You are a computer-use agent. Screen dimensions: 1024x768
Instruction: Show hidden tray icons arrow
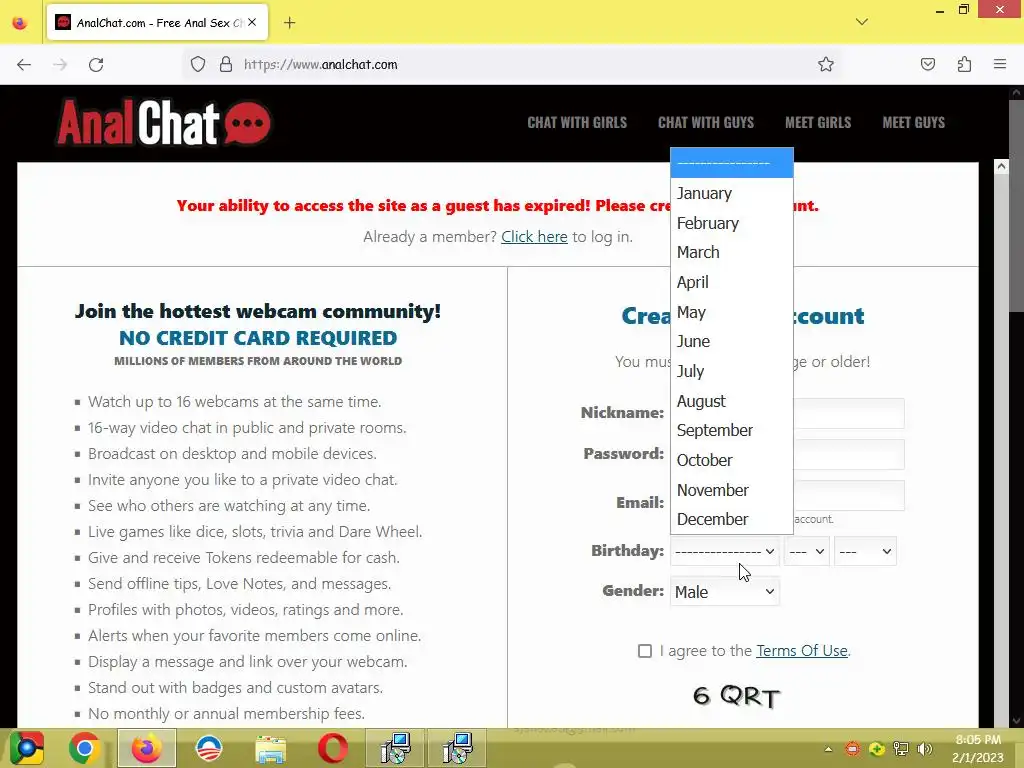(x=828, y=749)
